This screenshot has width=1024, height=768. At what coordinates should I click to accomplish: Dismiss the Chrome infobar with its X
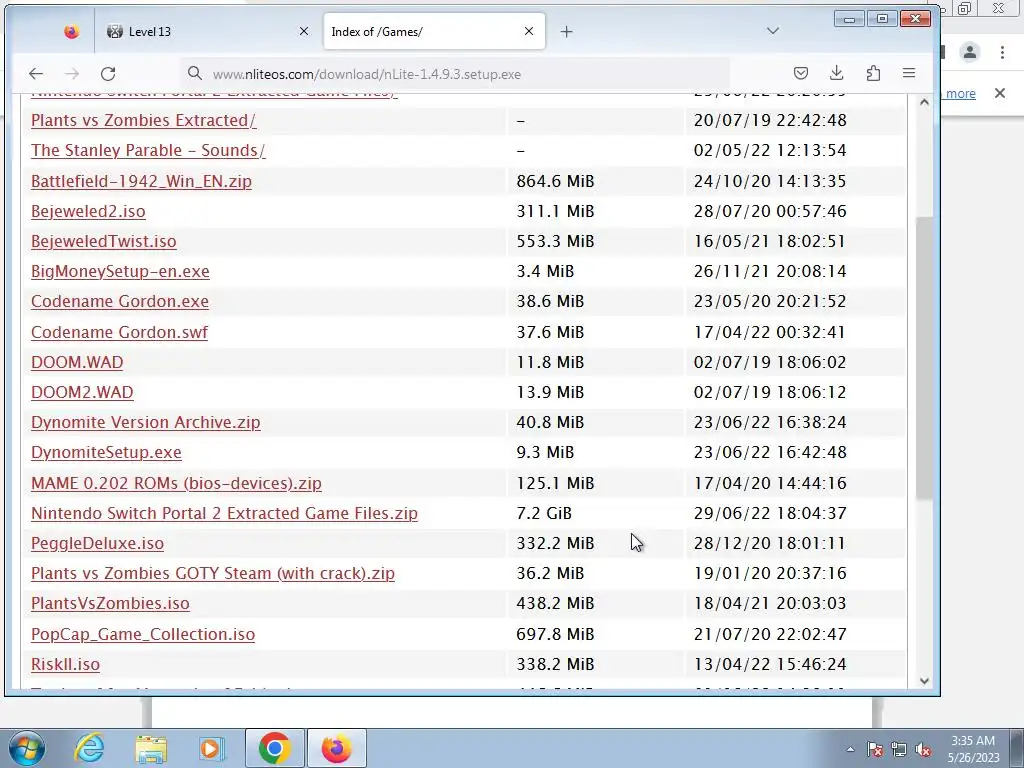(x=1000, y=93)
